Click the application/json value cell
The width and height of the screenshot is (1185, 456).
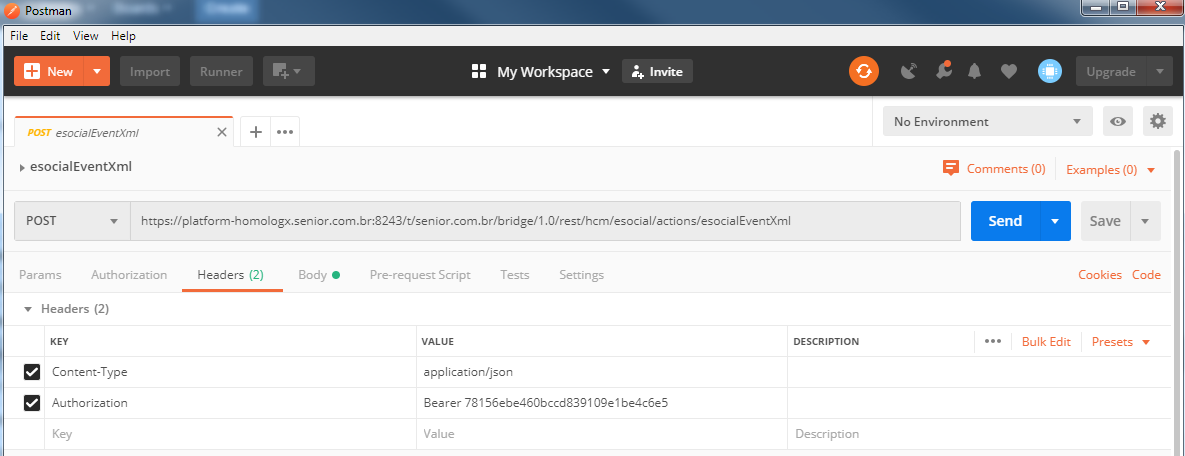pos(602,372)
